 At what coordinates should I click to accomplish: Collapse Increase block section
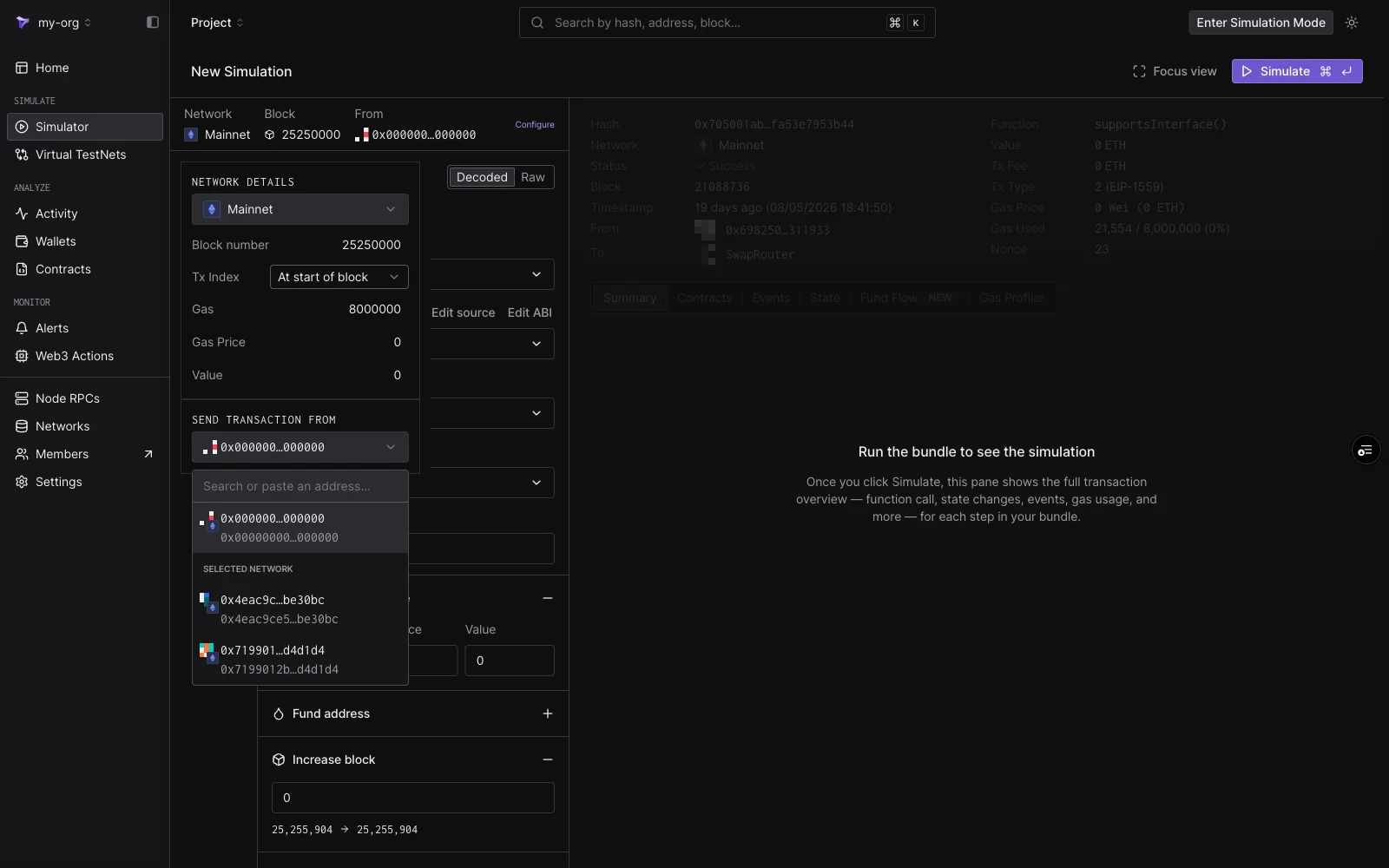(548, 759)
